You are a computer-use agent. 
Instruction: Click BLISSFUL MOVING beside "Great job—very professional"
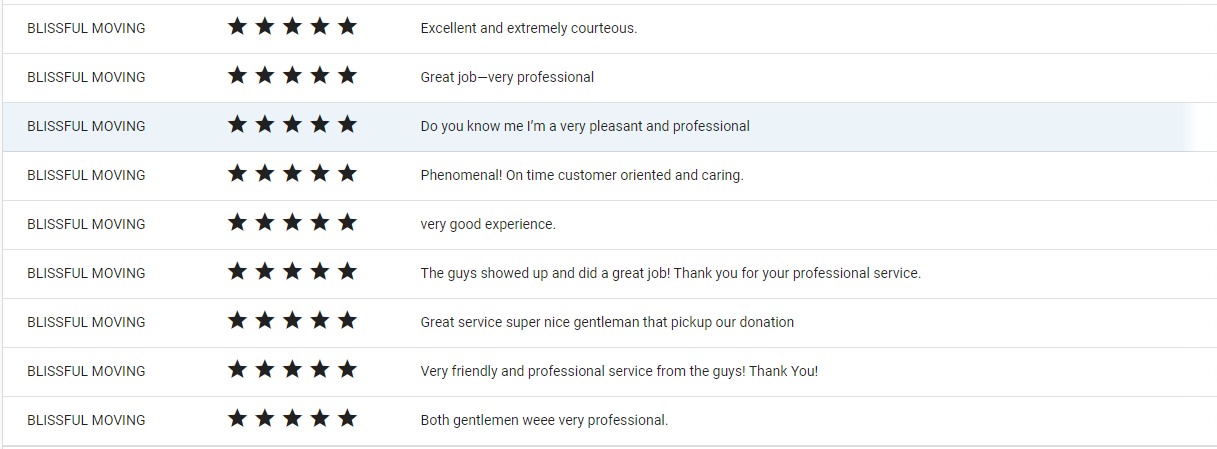pos(86,77)
